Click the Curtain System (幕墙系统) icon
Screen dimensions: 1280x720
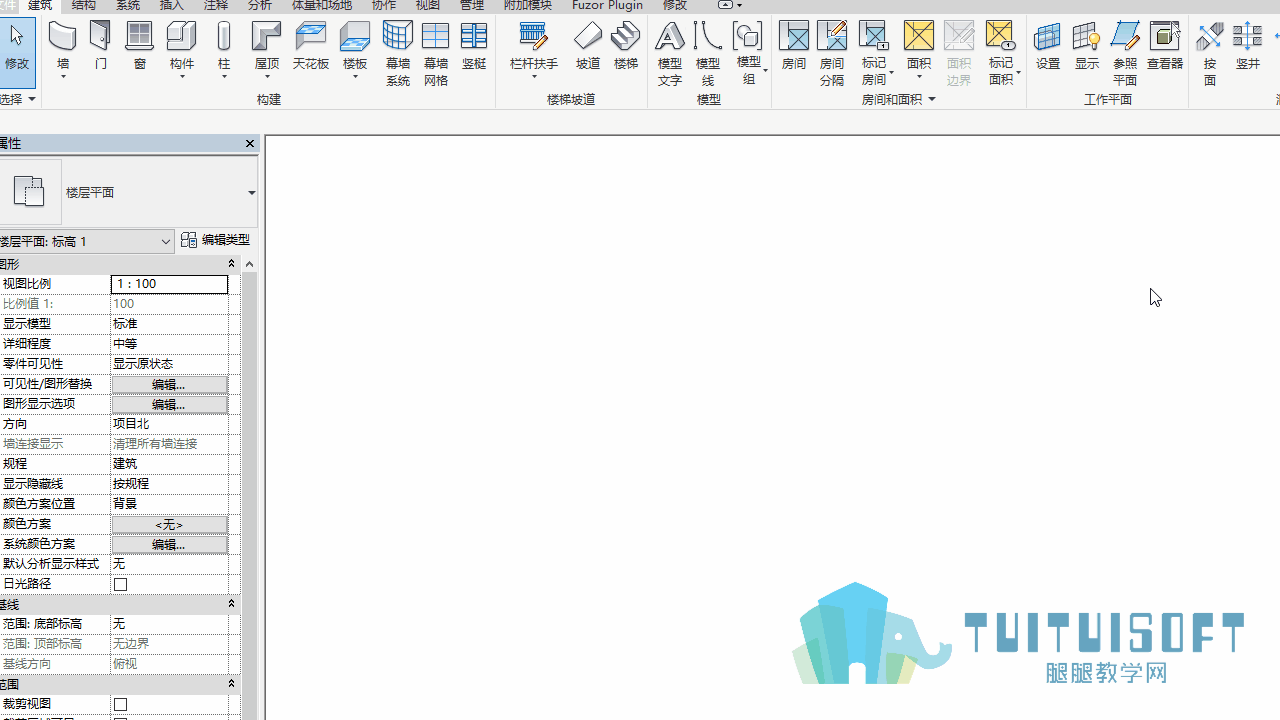pos(398,53)
